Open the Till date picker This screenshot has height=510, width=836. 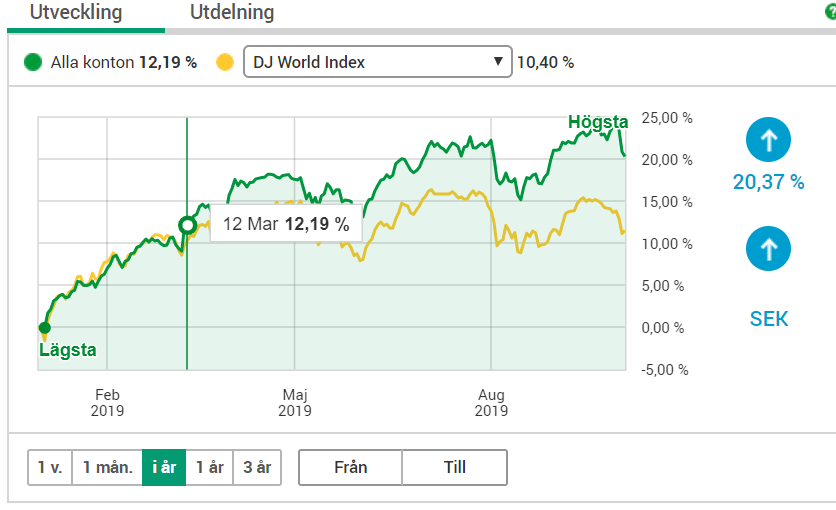[x=455, y=467]
